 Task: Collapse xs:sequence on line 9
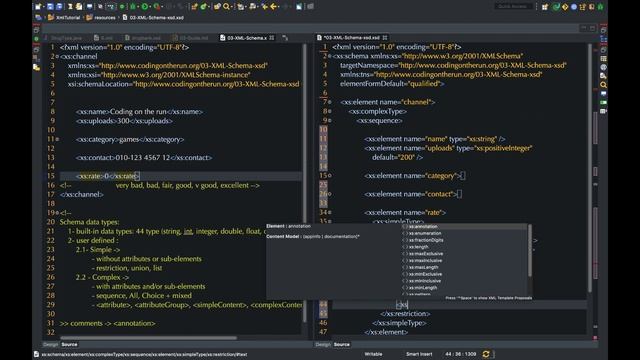(330, 120)
